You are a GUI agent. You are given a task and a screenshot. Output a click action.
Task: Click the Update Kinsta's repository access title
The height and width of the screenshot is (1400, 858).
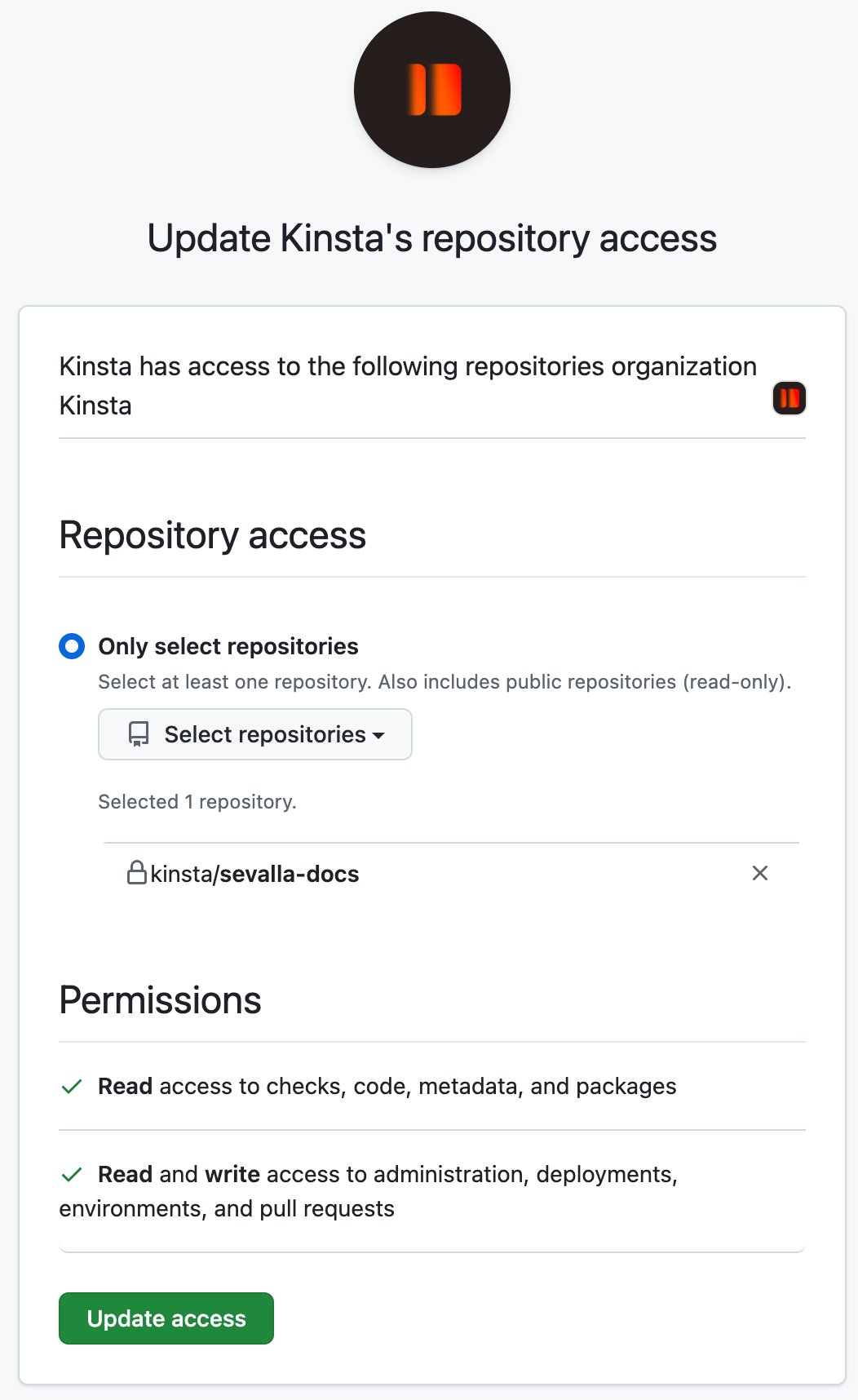[431, 238]
